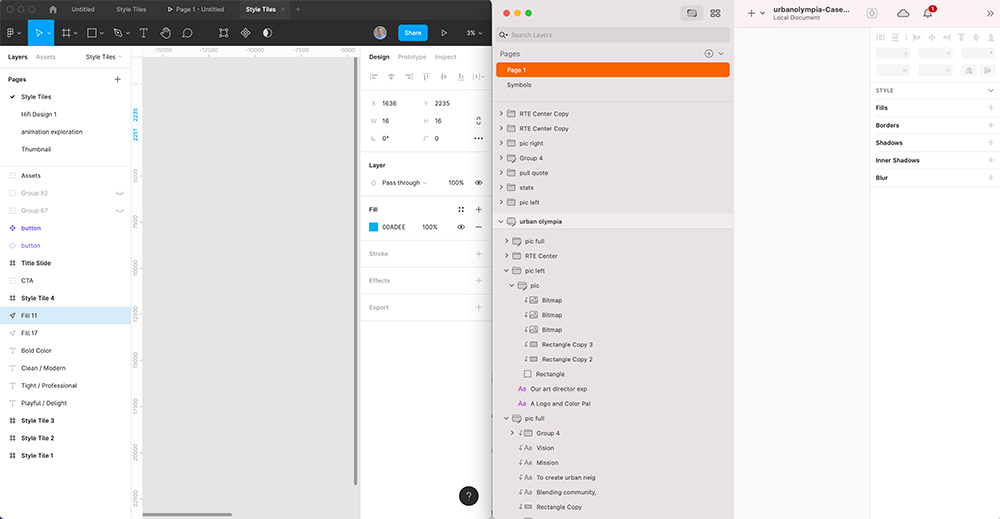Click the 00ADEE blue fill swatch

pos(374,227)
